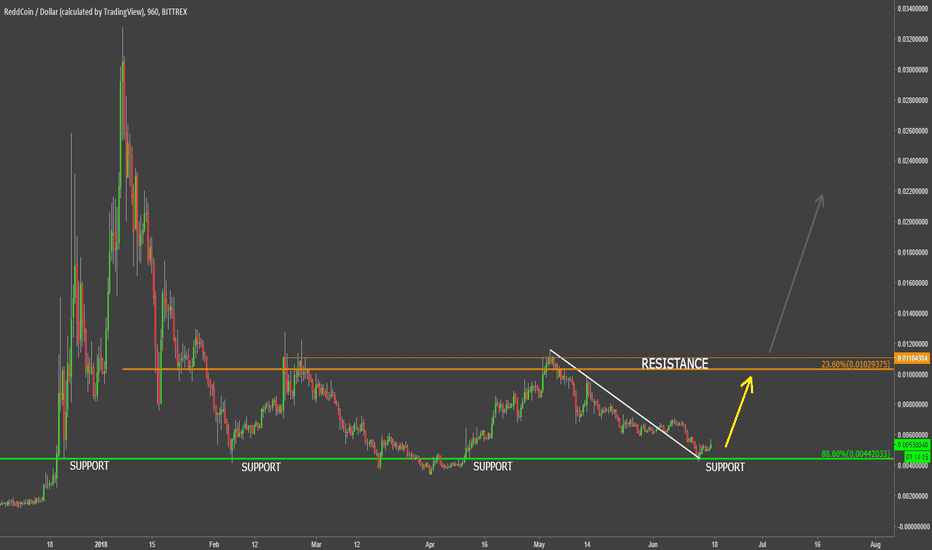This screenshot has width=932, height=550.
Task: Click the 0.01400000 price axis label
Action: (912, 313)
